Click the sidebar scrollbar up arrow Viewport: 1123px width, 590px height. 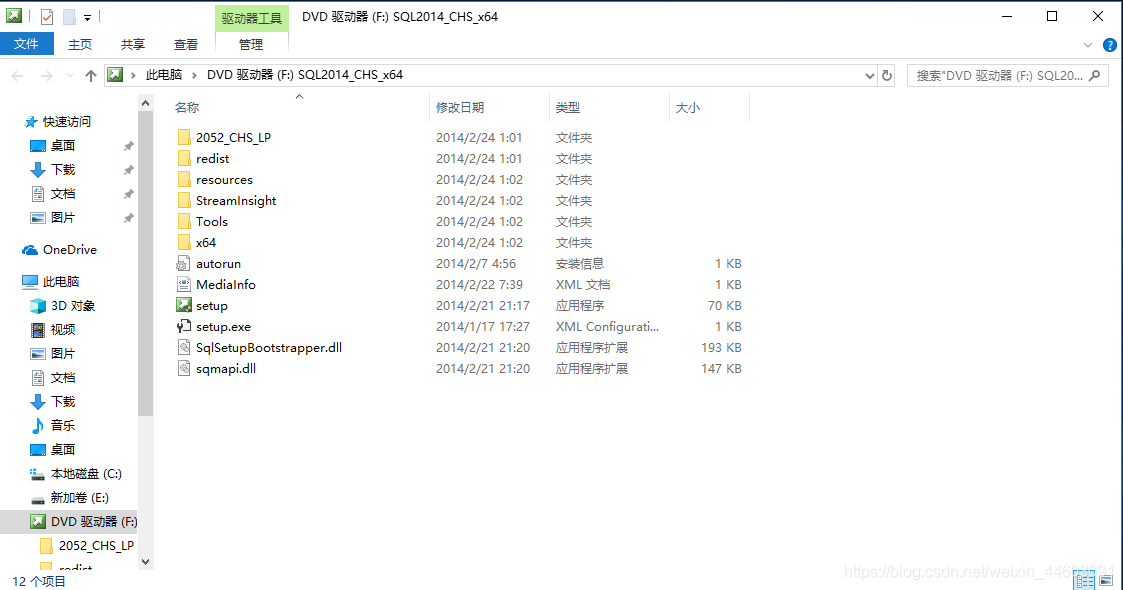(x=145, y=103)
